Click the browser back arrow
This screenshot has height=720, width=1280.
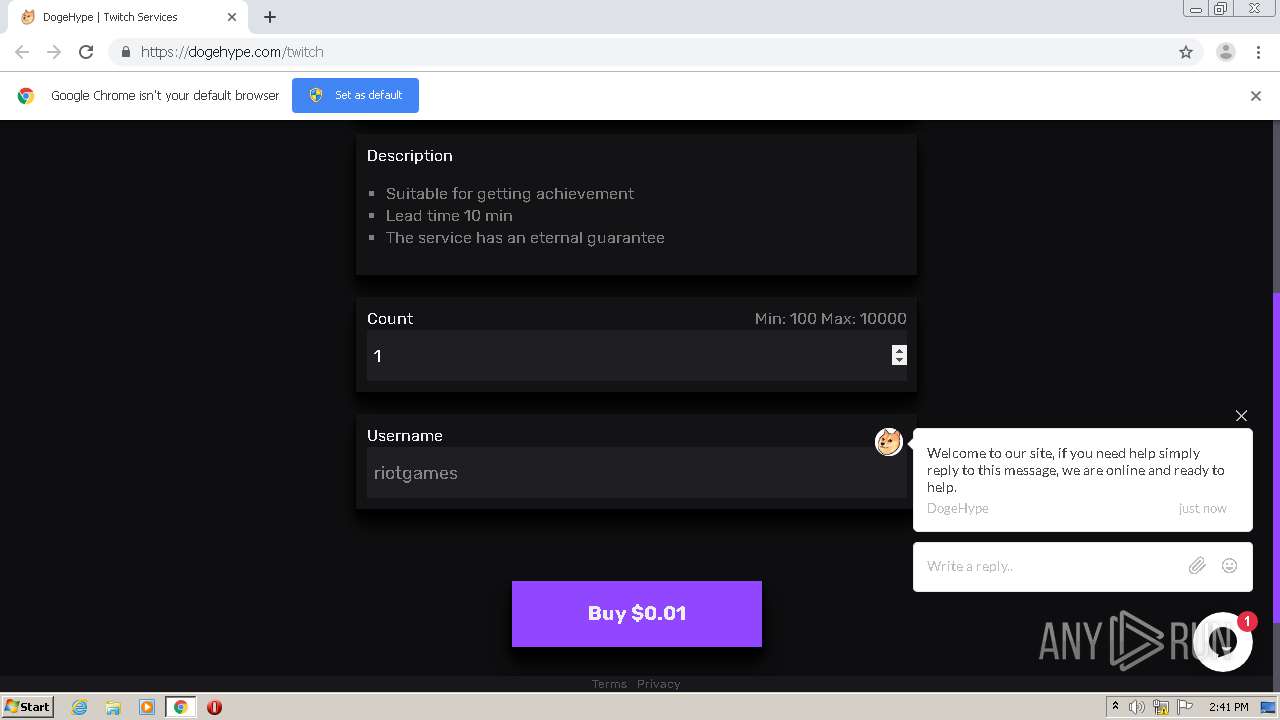[22, 52]
